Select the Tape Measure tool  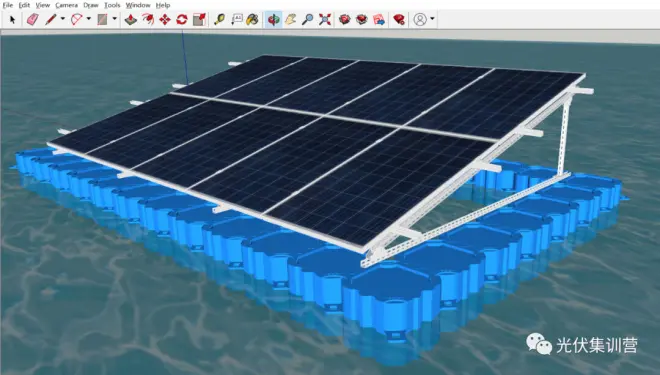tap(219, 19)
